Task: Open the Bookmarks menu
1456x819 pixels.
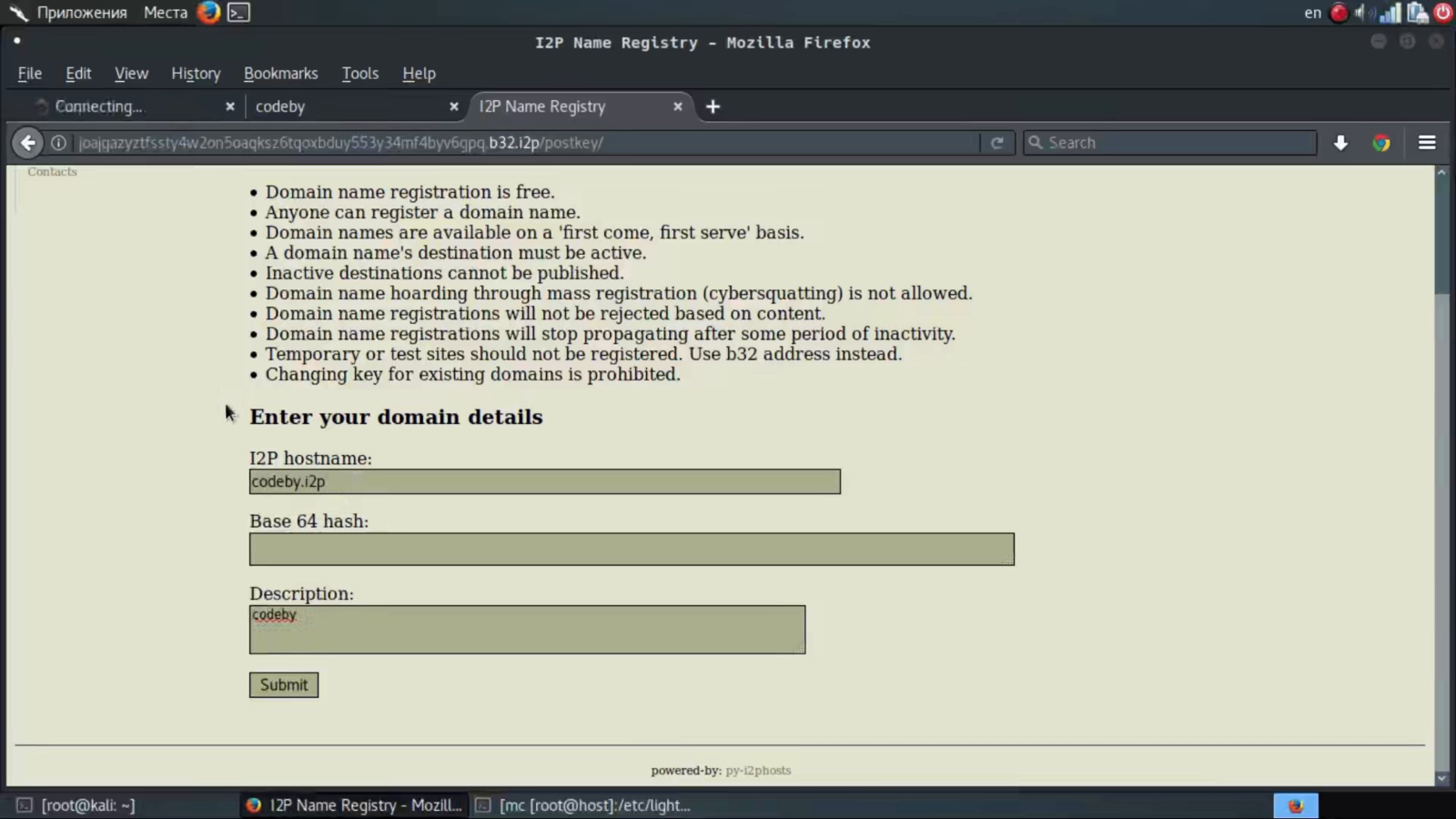Action: [x=280, y=74]
